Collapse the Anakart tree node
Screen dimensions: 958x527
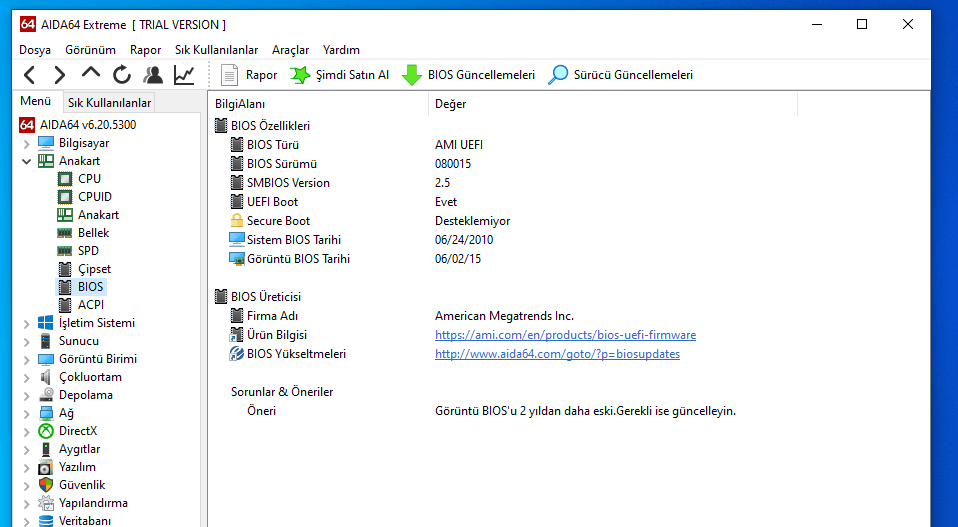(26, 161)
